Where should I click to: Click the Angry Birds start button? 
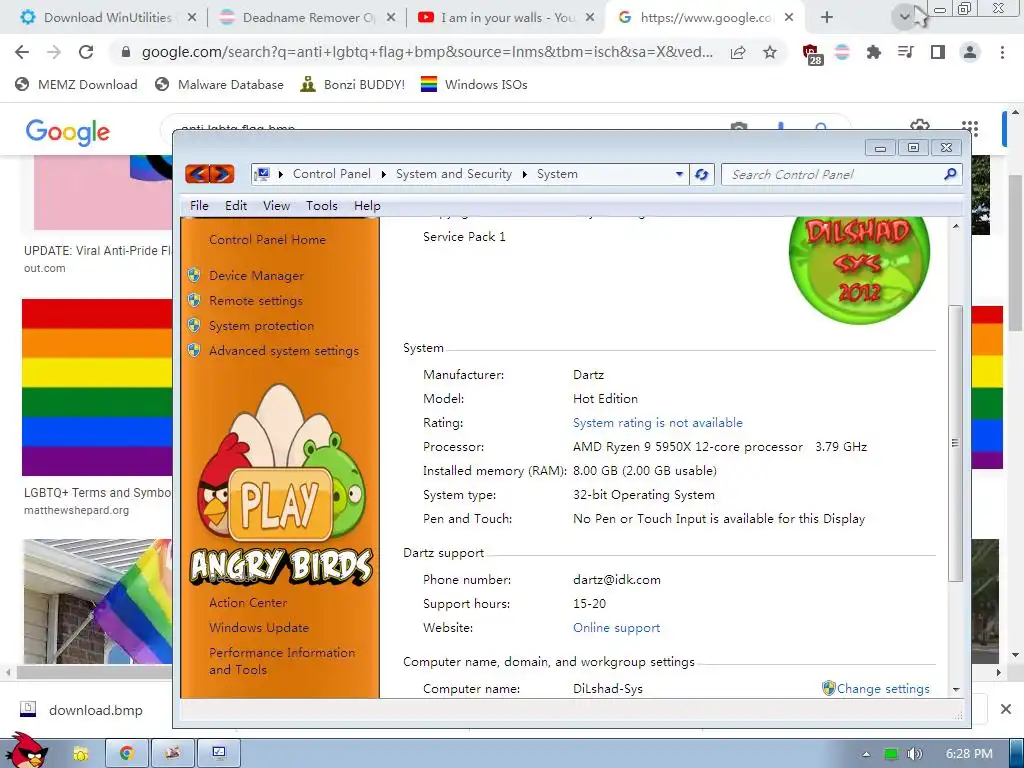pos(25,750)
